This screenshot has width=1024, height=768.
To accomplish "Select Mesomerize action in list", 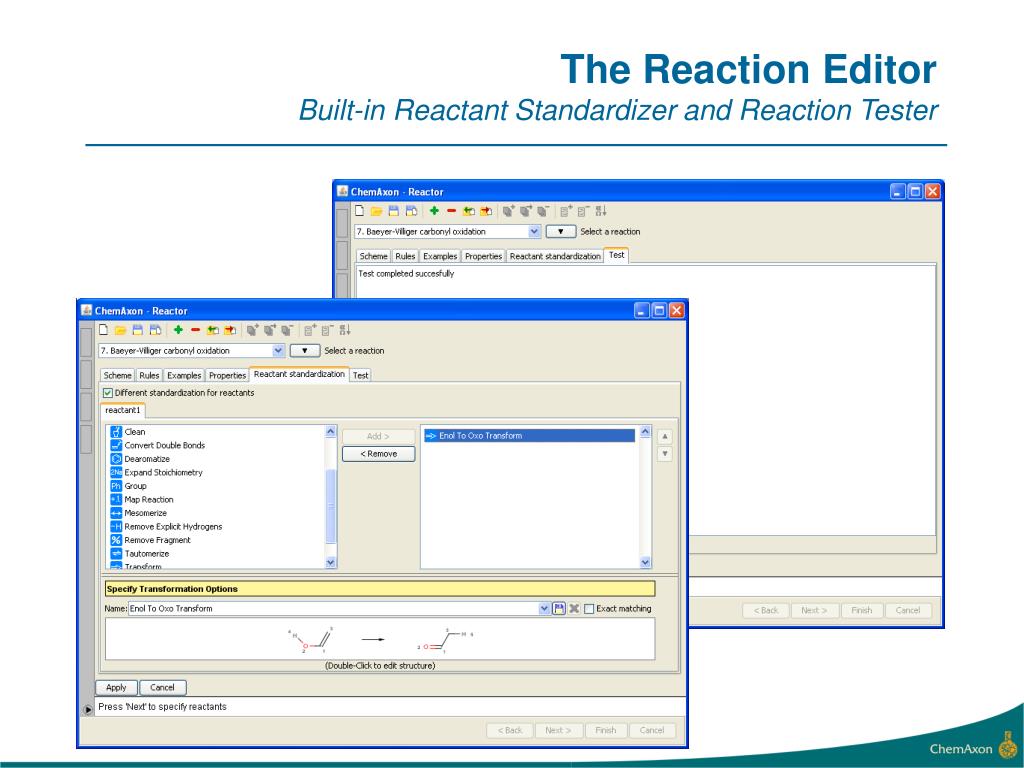I will (x=139, y=513).
